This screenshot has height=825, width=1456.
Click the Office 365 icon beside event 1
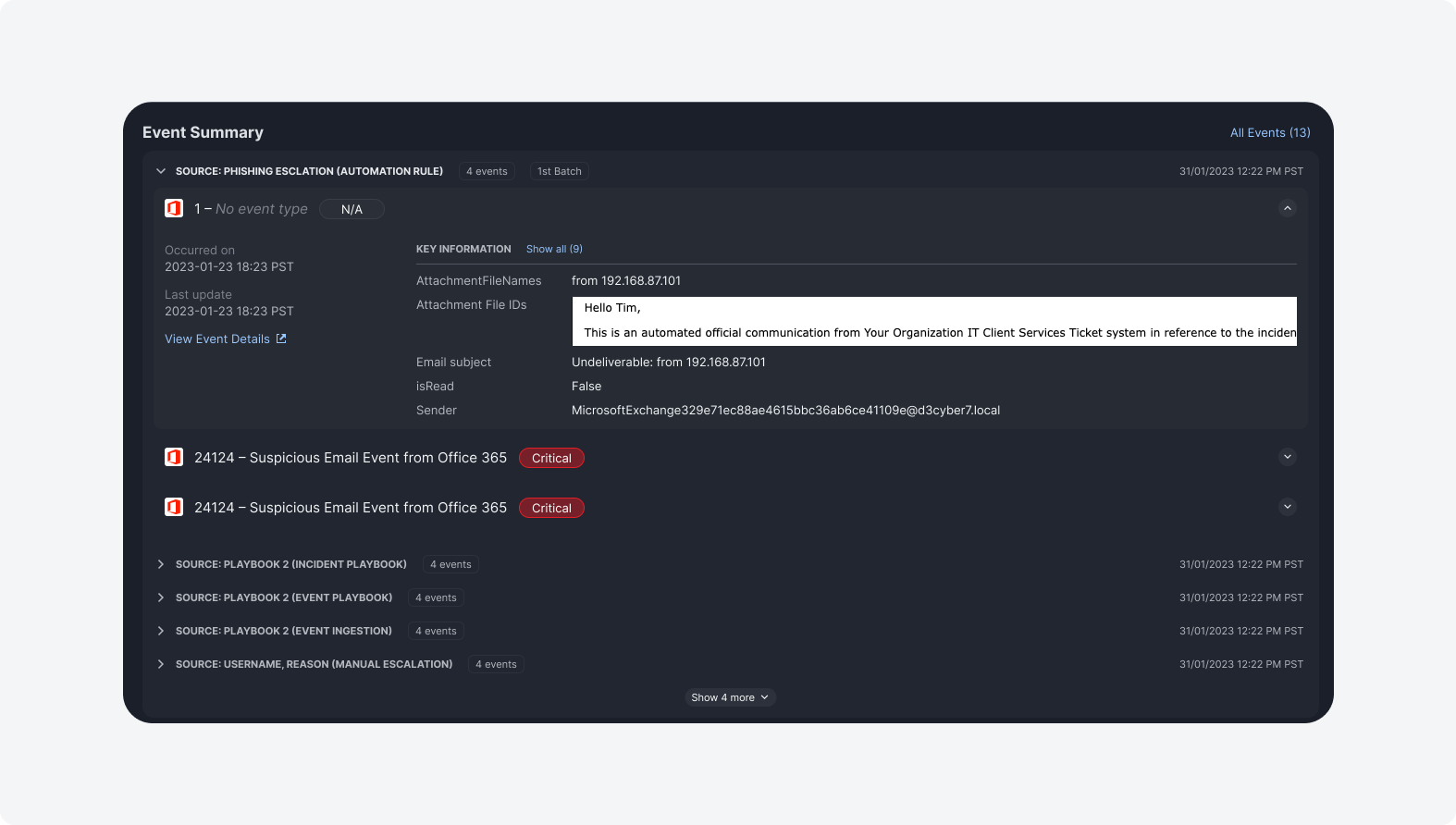click(x=174, y=209)
